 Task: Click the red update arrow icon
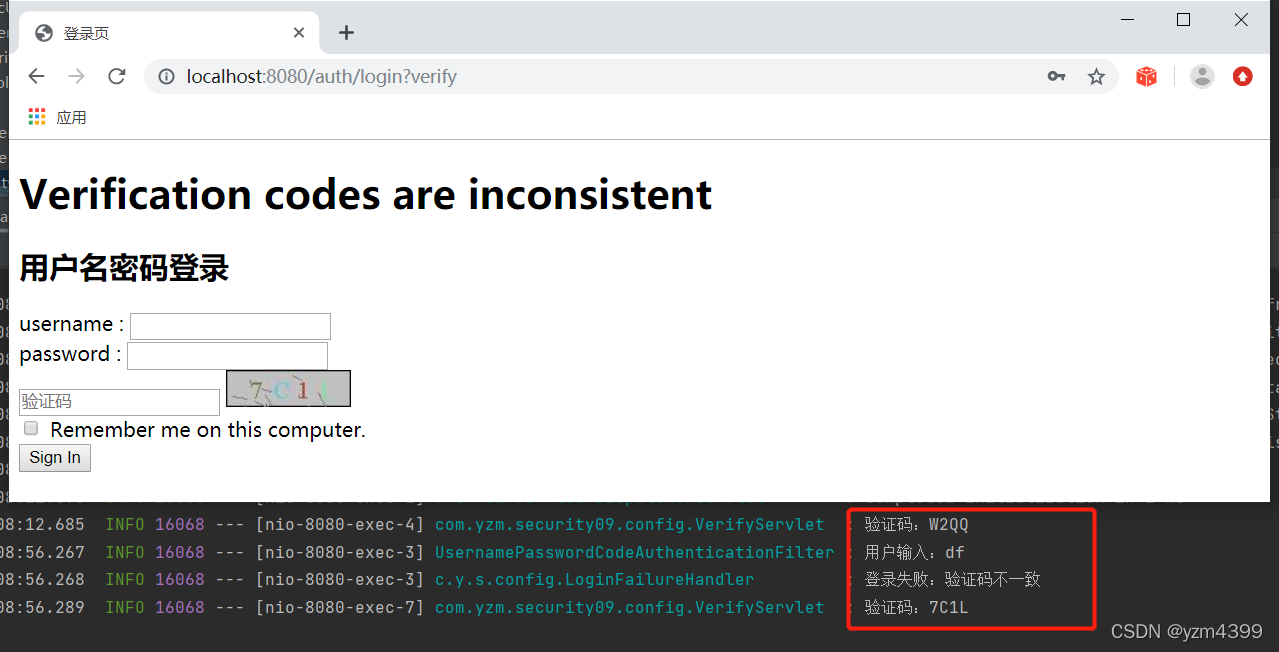click(x=1242, y=77)
